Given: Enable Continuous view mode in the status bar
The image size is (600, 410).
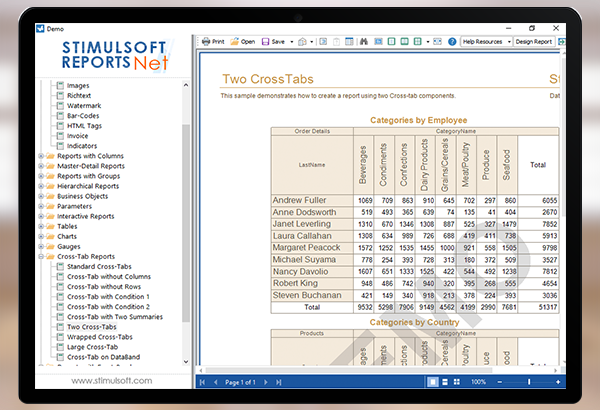Looking at the screenshot, I should click(445, 382).
